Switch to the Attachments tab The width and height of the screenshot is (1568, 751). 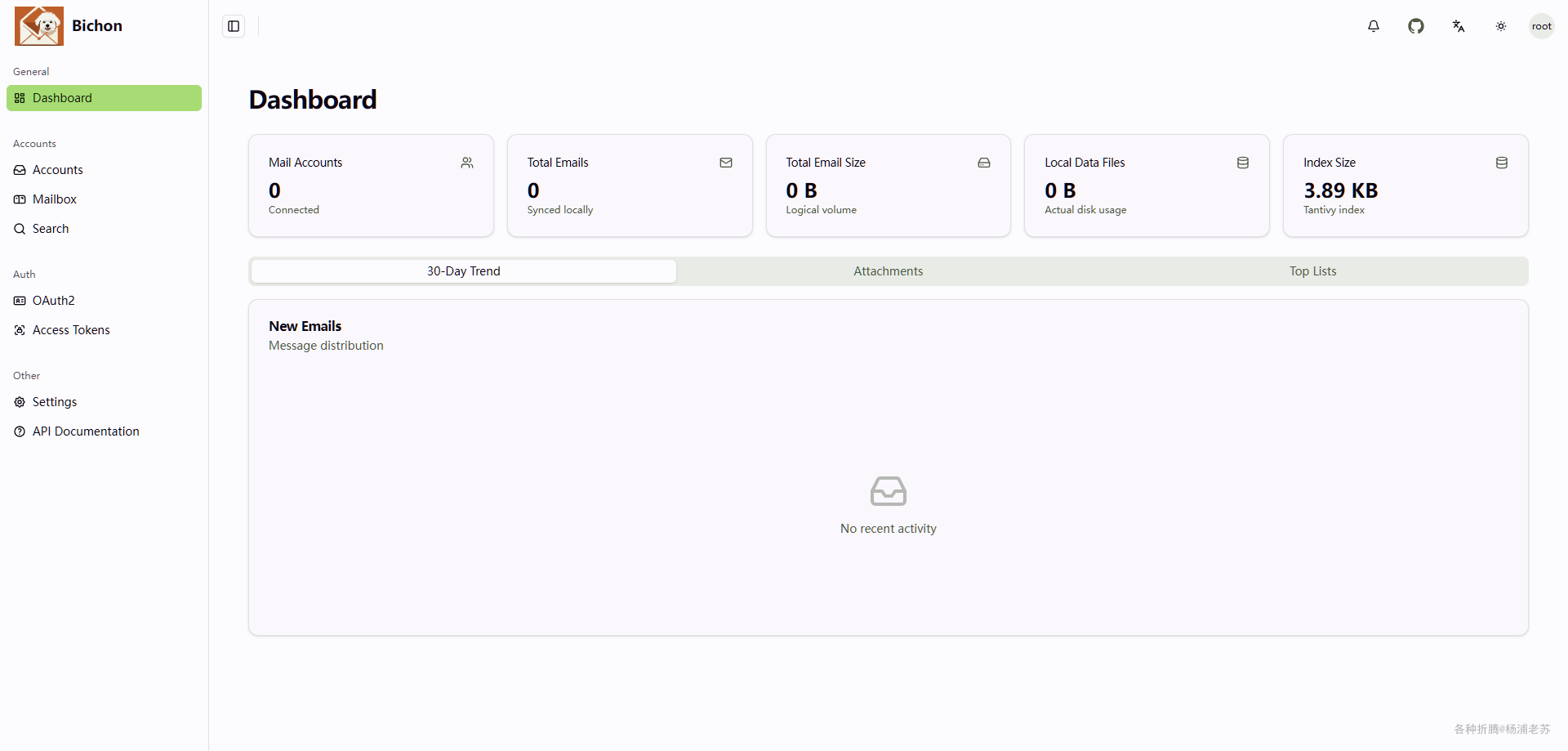(889, 271)
